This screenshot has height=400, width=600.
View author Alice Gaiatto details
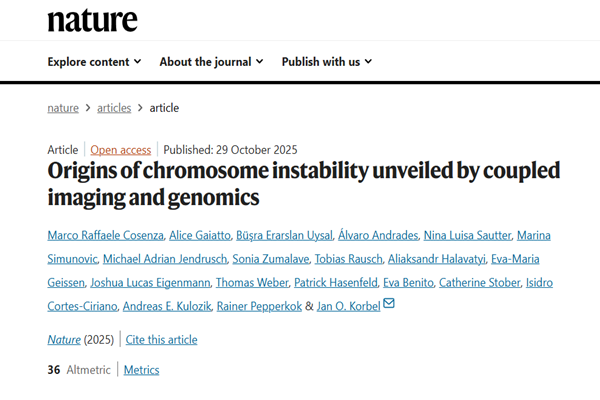198,235
